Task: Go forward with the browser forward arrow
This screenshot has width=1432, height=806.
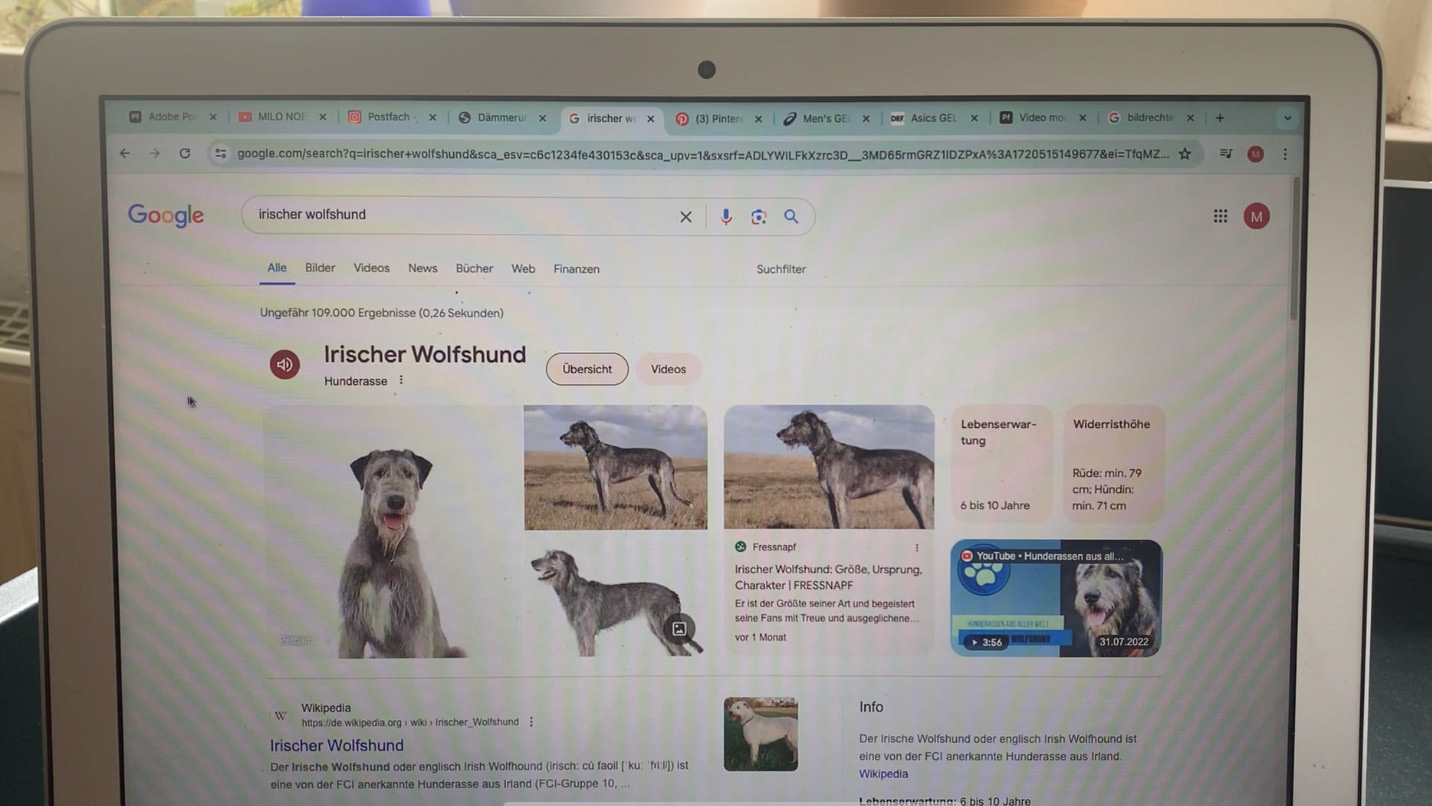Action: 154,153
